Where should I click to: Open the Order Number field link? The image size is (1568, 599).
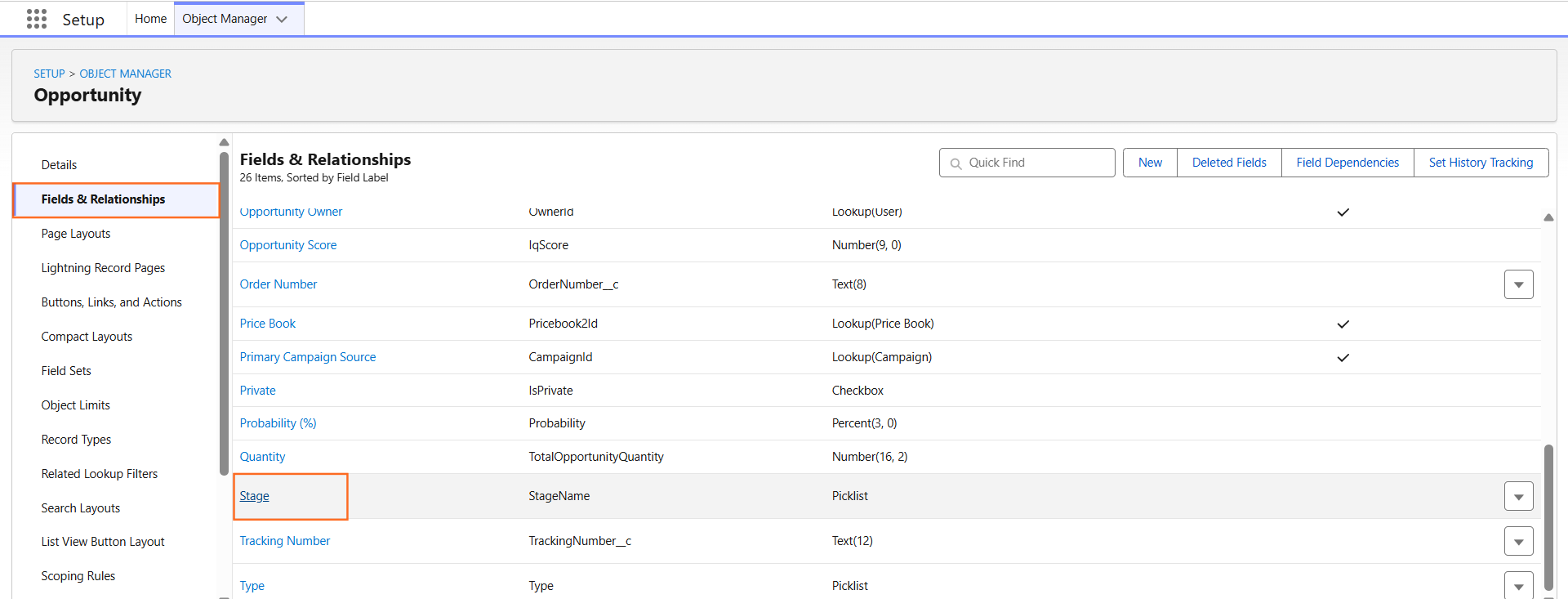click(278, 284)
